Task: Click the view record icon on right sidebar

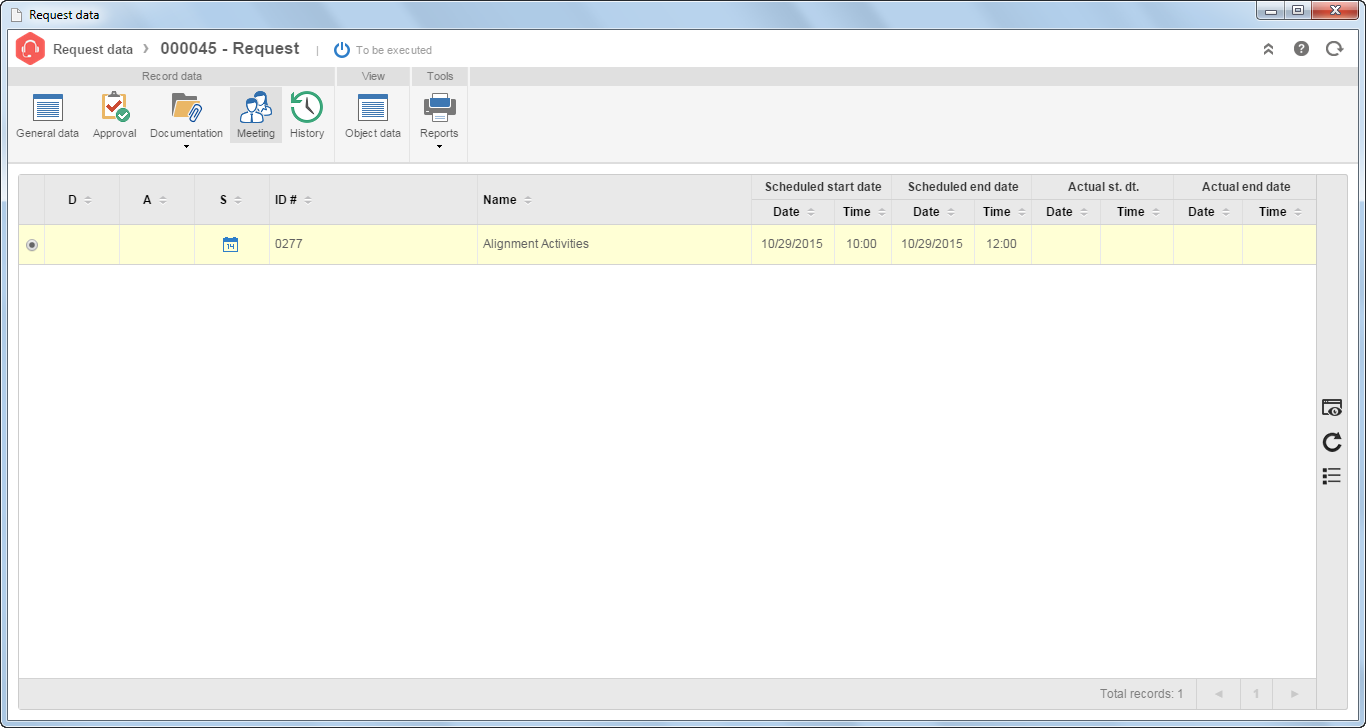Action: point(1332,408)
